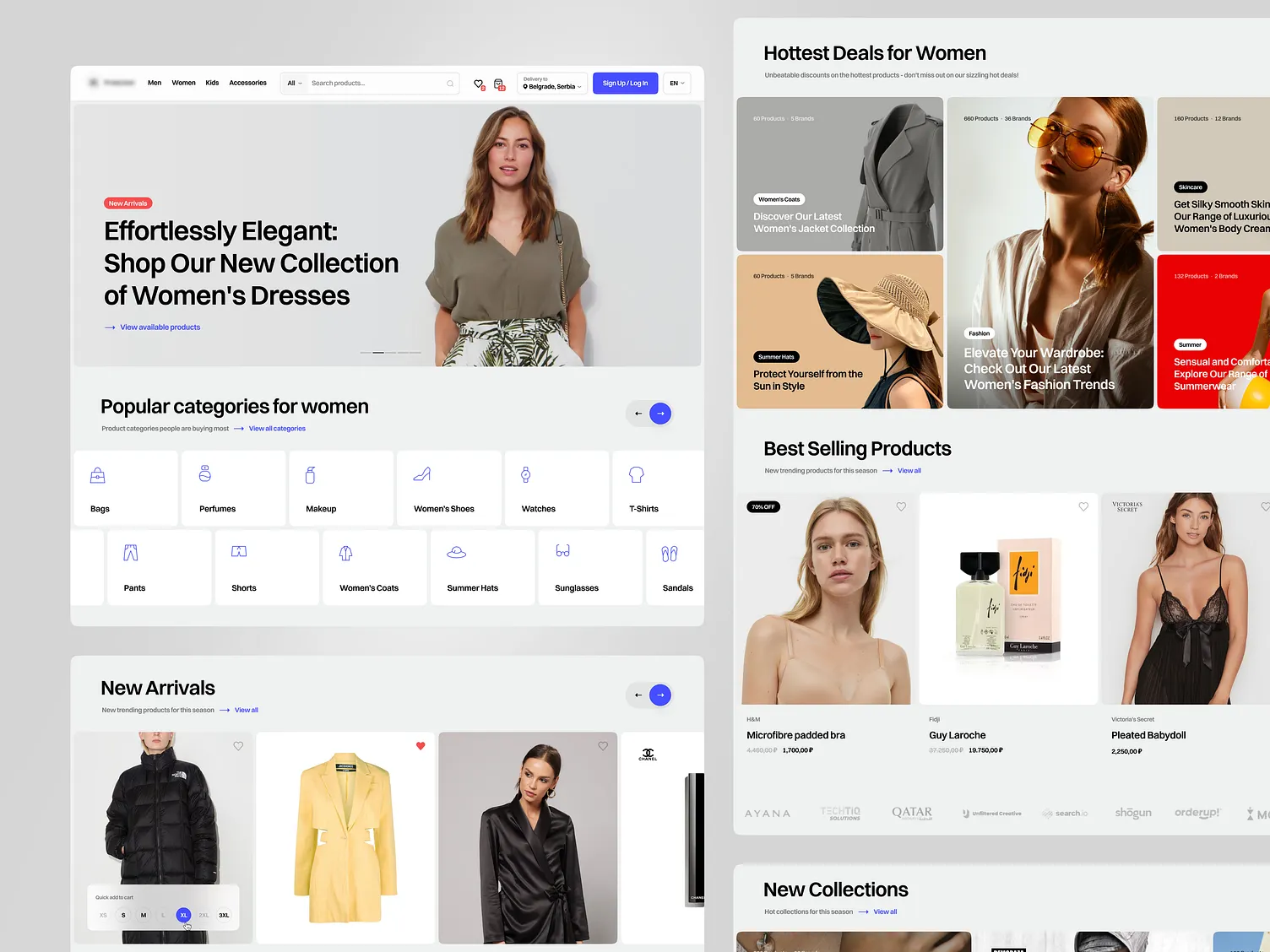The image size is (1270, 952).
Task: Select the Bags category icon
Action: click(x=98, y=474)
